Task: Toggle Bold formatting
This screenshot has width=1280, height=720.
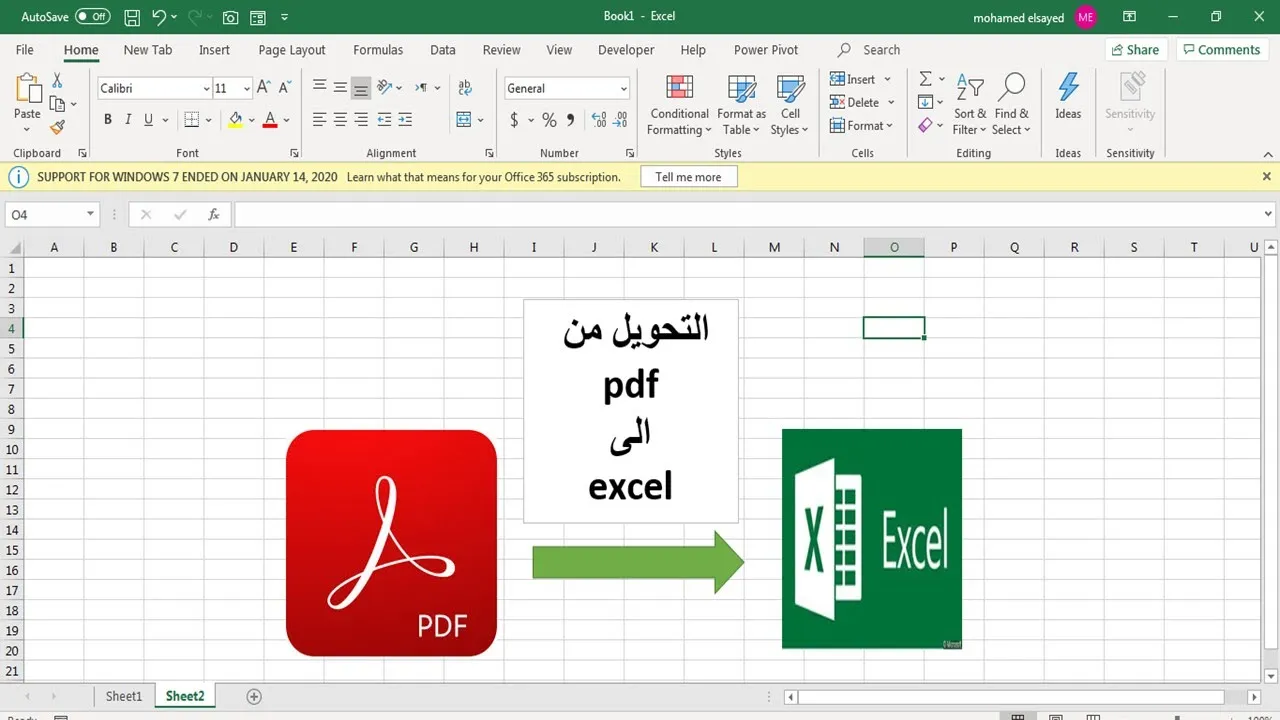Action: [x=108, y=120]
